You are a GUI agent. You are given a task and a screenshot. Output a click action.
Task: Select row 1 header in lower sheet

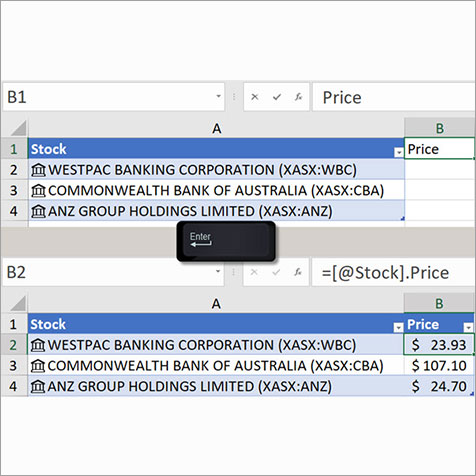[x=13, y=324]
